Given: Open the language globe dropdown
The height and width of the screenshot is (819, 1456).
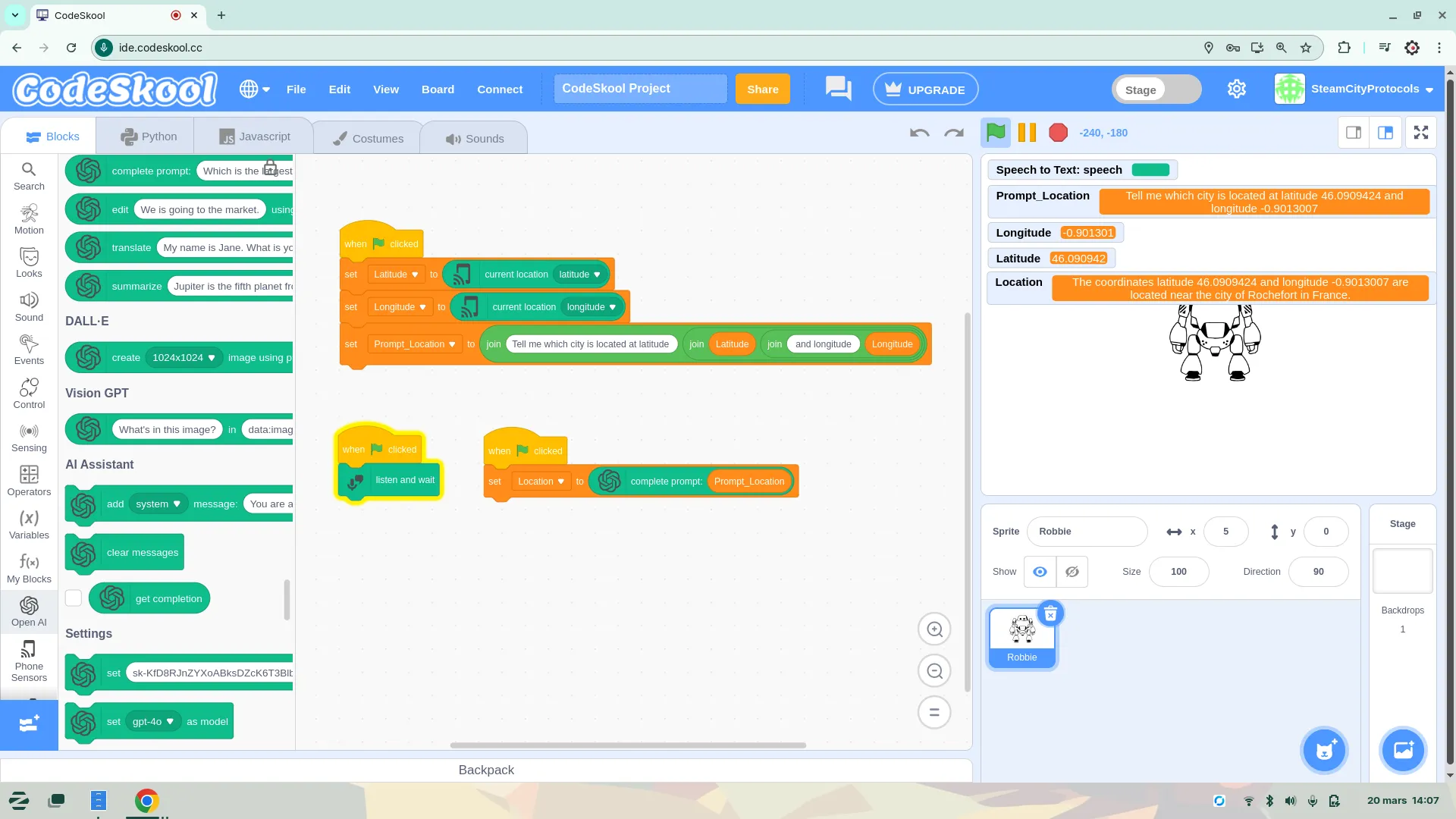Looking at the screenshot, I should coord(255,89).
